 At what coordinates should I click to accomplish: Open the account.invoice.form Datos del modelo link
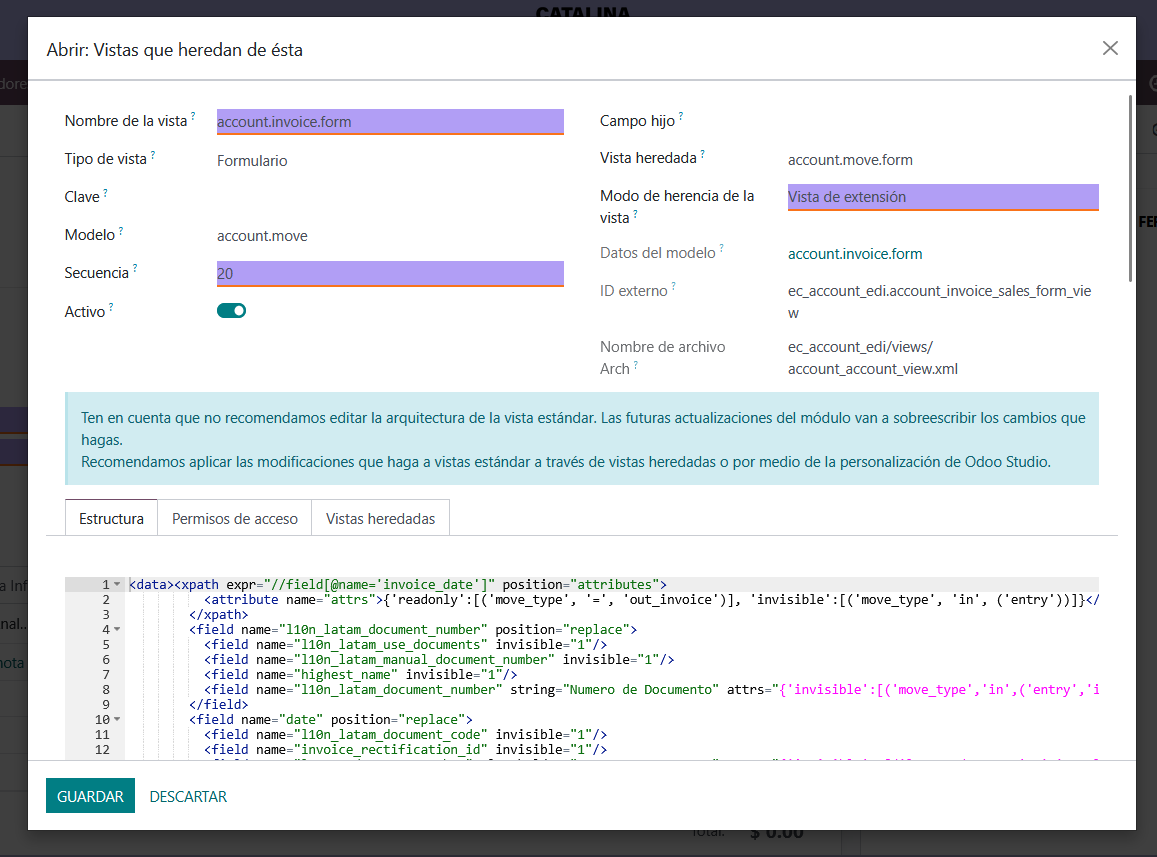pos(855,254)
